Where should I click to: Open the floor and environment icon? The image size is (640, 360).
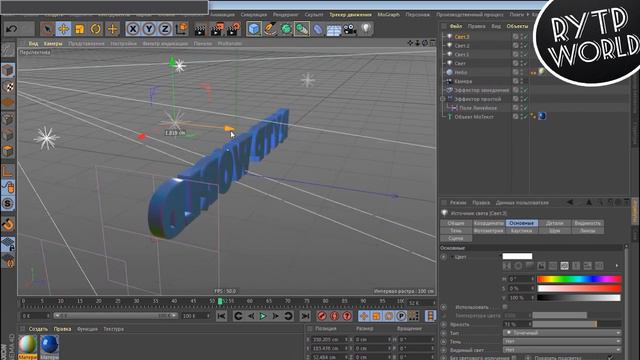point(333,29)
